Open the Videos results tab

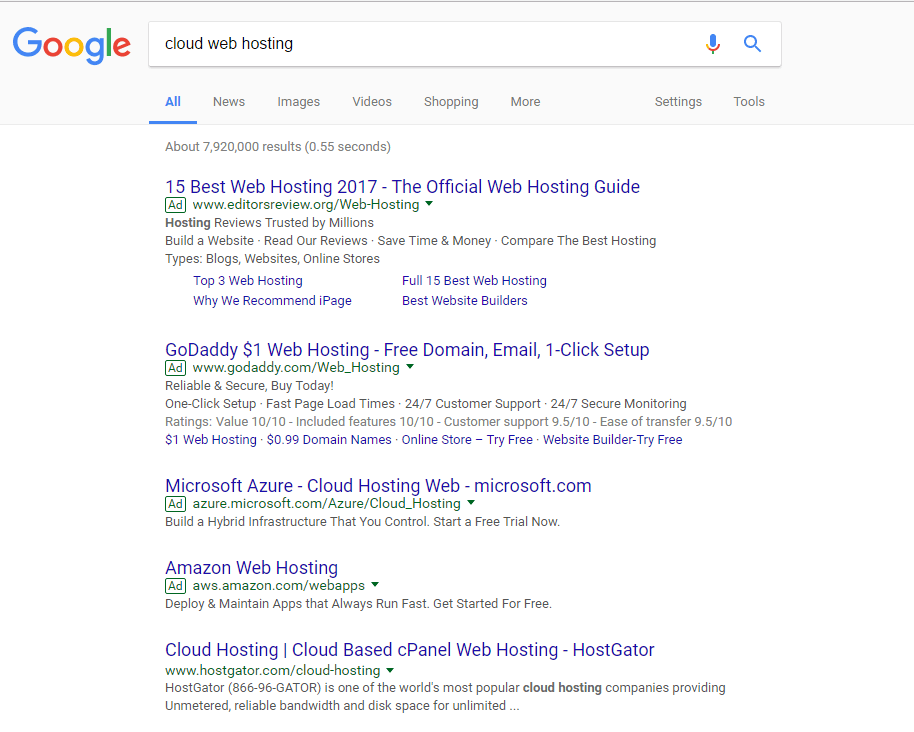(372, 102)
